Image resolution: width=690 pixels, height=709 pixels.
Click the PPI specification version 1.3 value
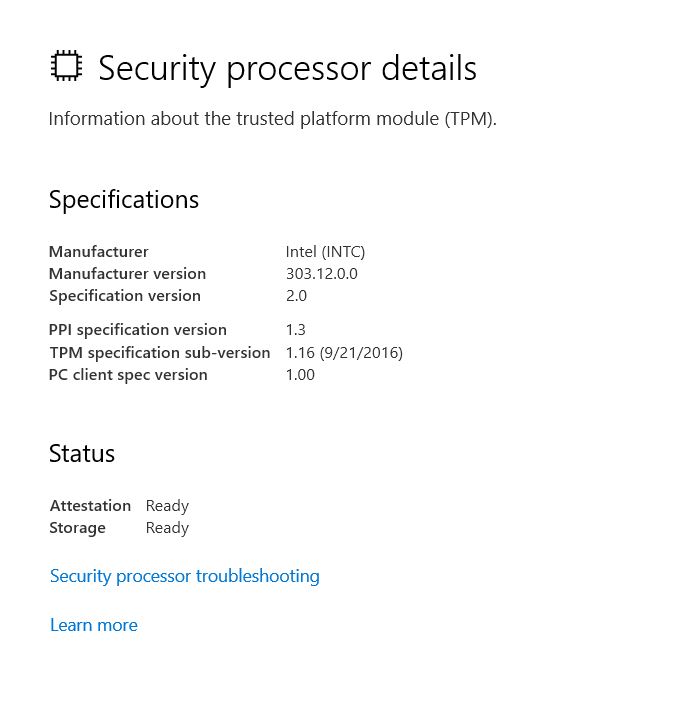click(x=296, y=330)
